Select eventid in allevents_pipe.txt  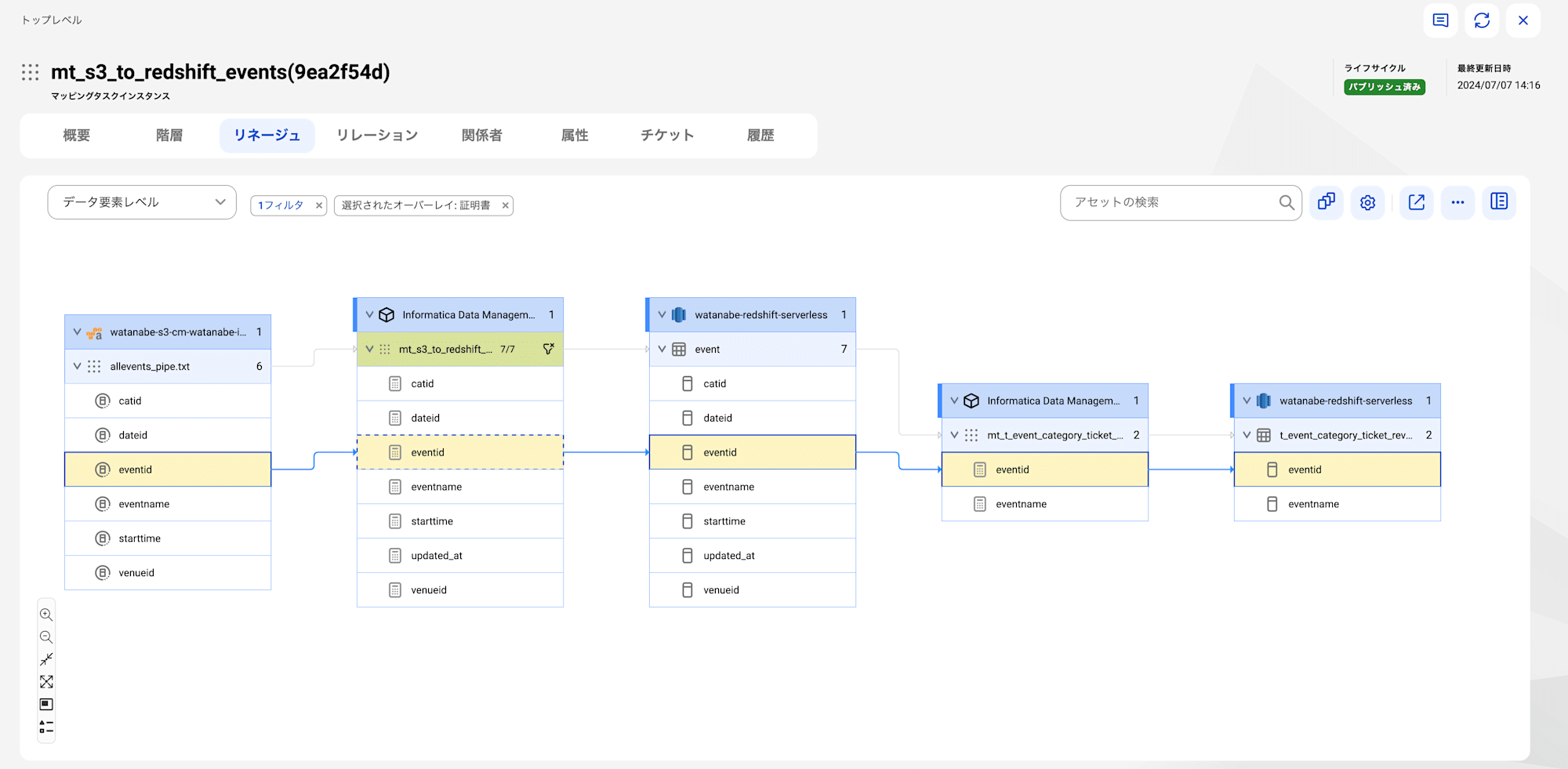coord(168,470)
